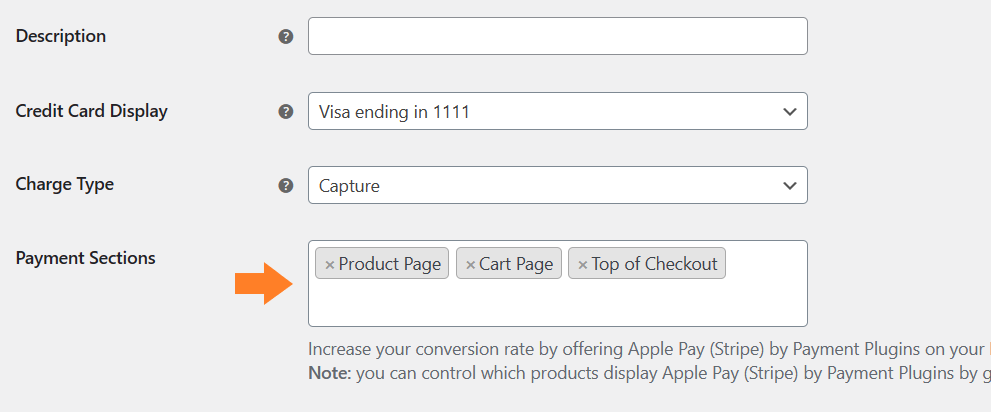Expand the chevron on Credit Card Display
991x412 pixels.
pyautogui.click(x=789, y=112)
